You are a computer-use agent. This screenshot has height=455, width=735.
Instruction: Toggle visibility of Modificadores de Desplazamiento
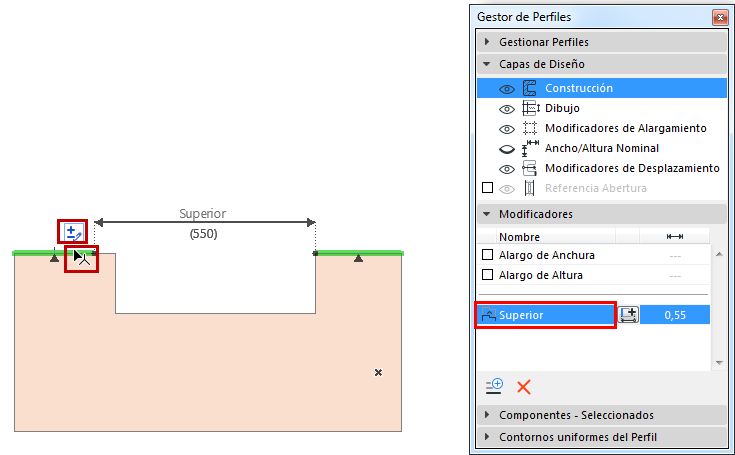click(507, 169)
